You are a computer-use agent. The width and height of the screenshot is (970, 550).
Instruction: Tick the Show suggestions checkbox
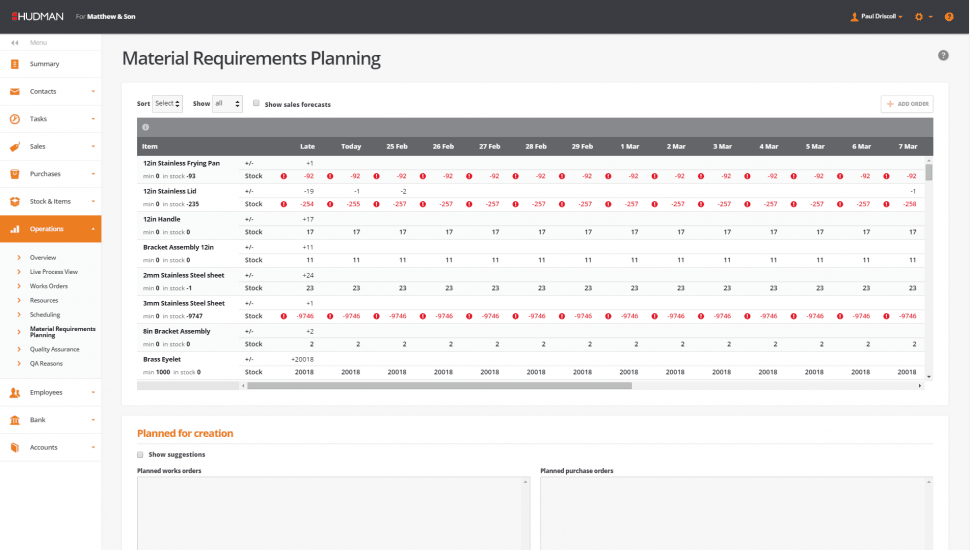tap(141, 454)
